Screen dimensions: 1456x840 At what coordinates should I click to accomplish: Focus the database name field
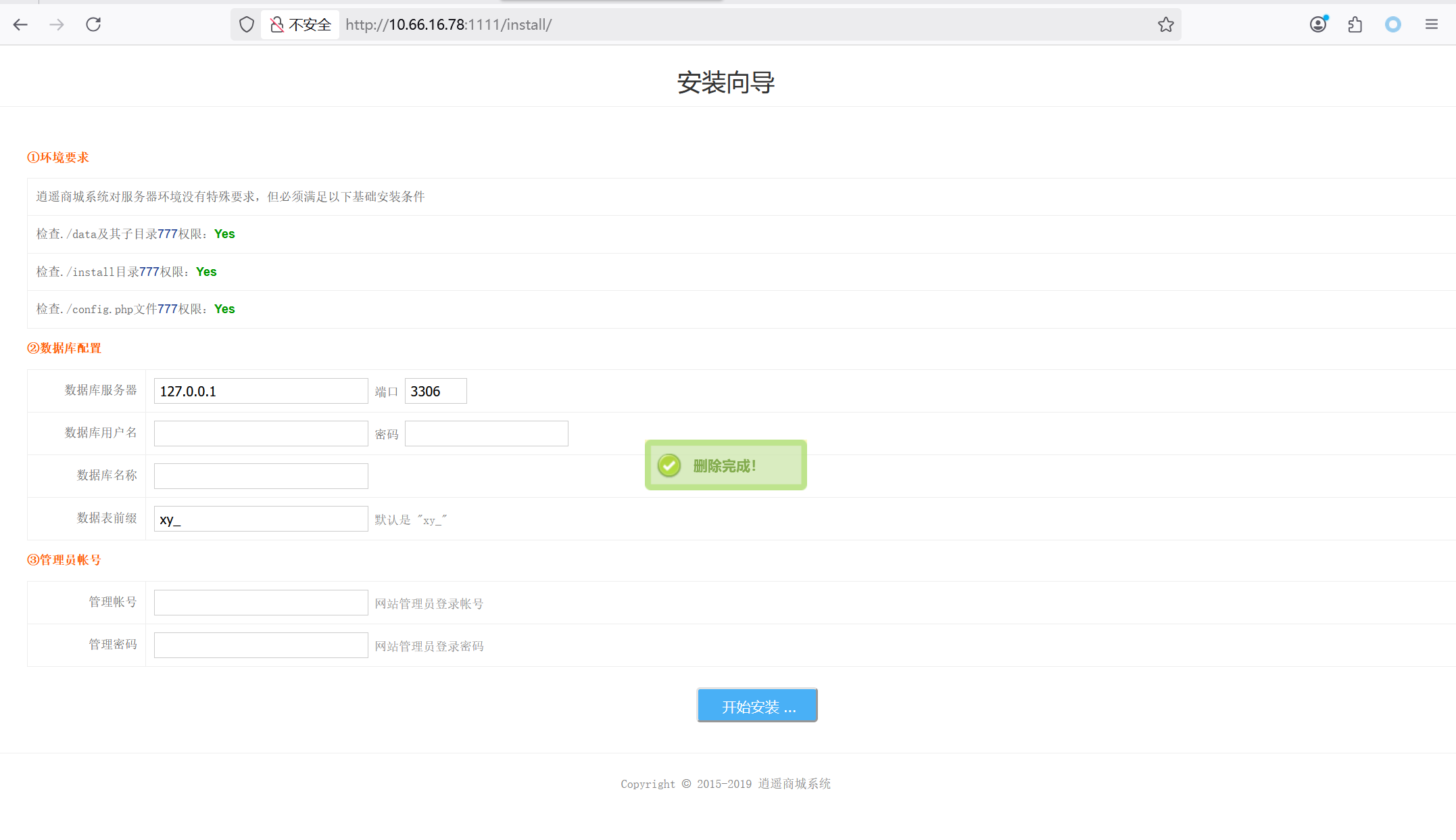(x=261, y=476)
